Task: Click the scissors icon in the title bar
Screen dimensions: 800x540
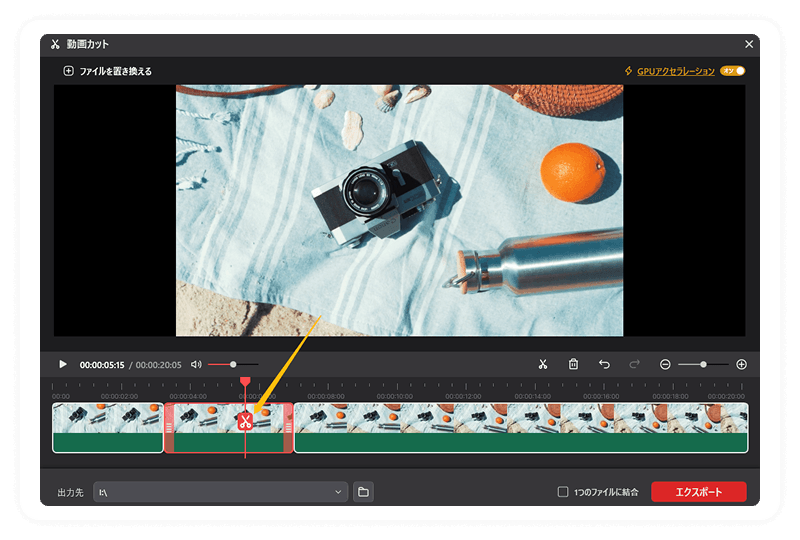Action: point(55,44)
